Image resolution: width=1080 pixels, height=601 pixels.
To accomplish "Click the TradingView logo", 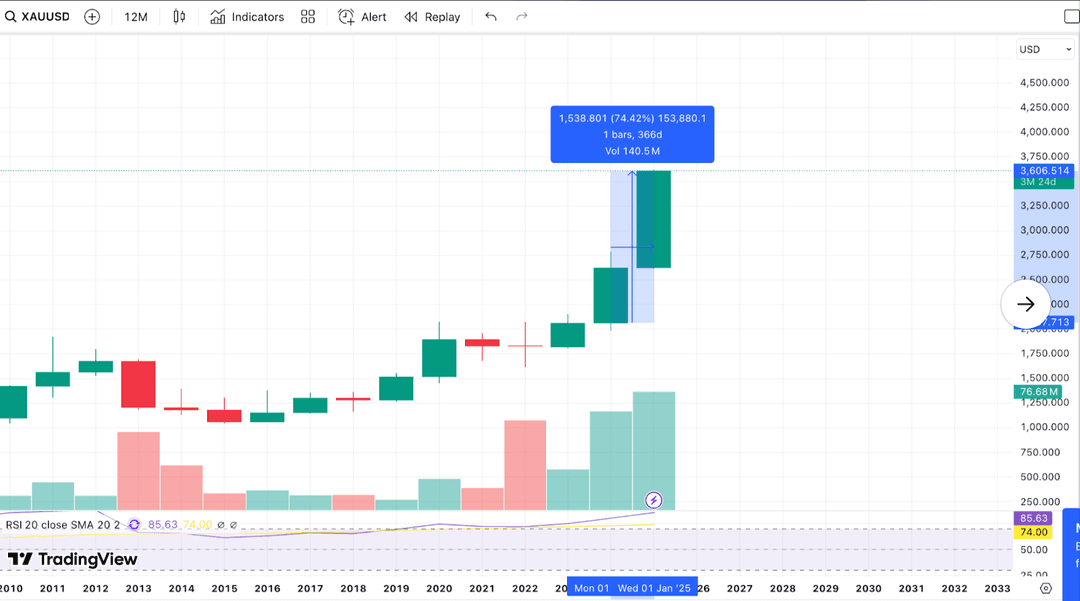I will pyautogui.click(x=73, y=559).
